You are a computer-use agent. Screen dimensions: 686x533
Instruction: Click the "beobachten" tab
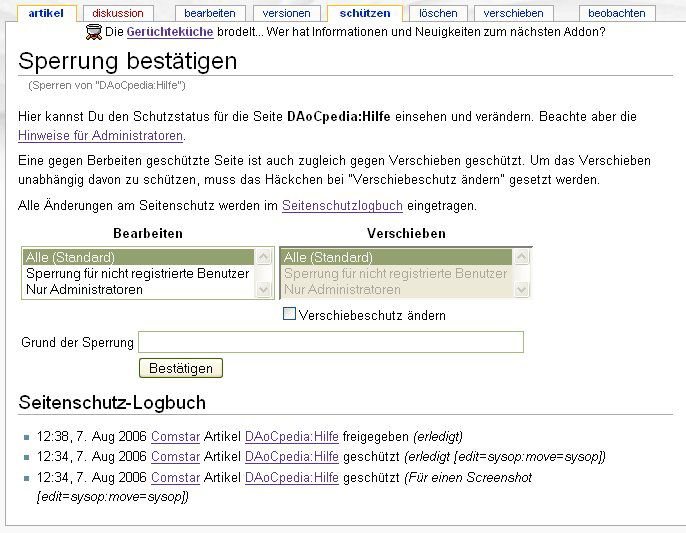click(x=617, y=13)
